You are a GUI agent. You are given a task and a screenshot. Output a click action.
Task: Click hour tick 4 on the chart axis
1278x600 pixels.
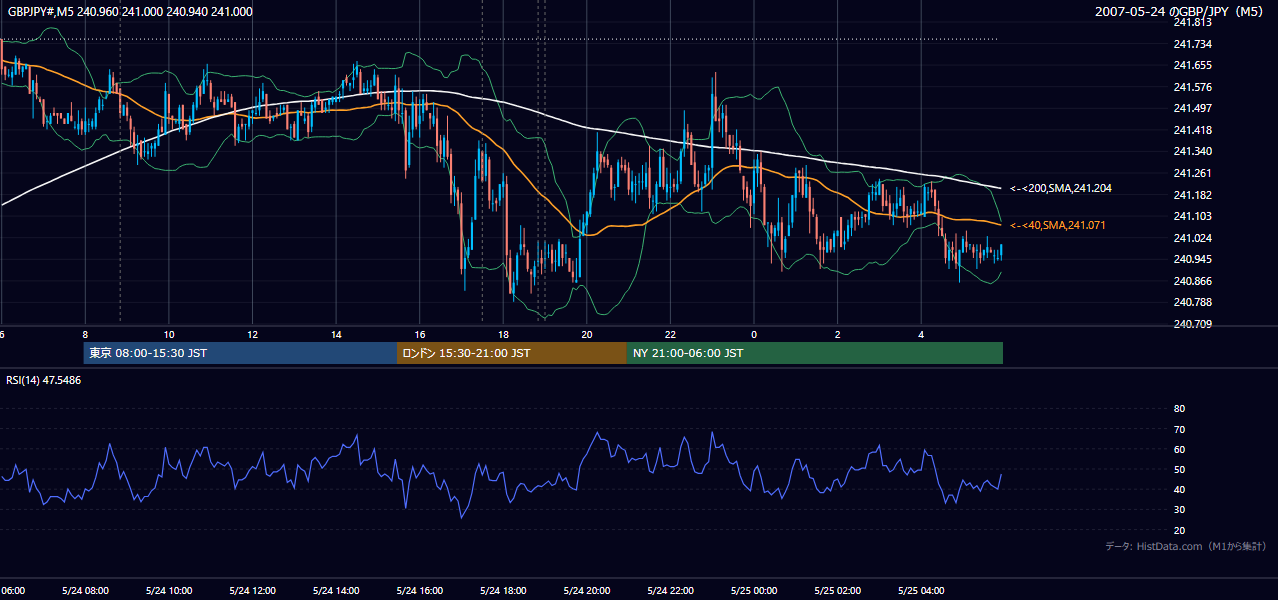click(x=921, y=335)
